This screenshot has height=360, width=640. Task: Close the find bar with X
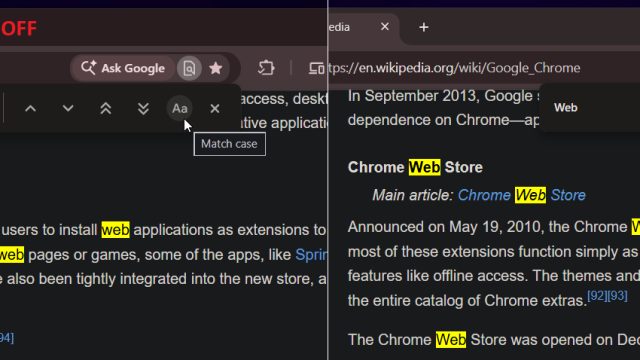pyautogui.click(x=215, y=109)
